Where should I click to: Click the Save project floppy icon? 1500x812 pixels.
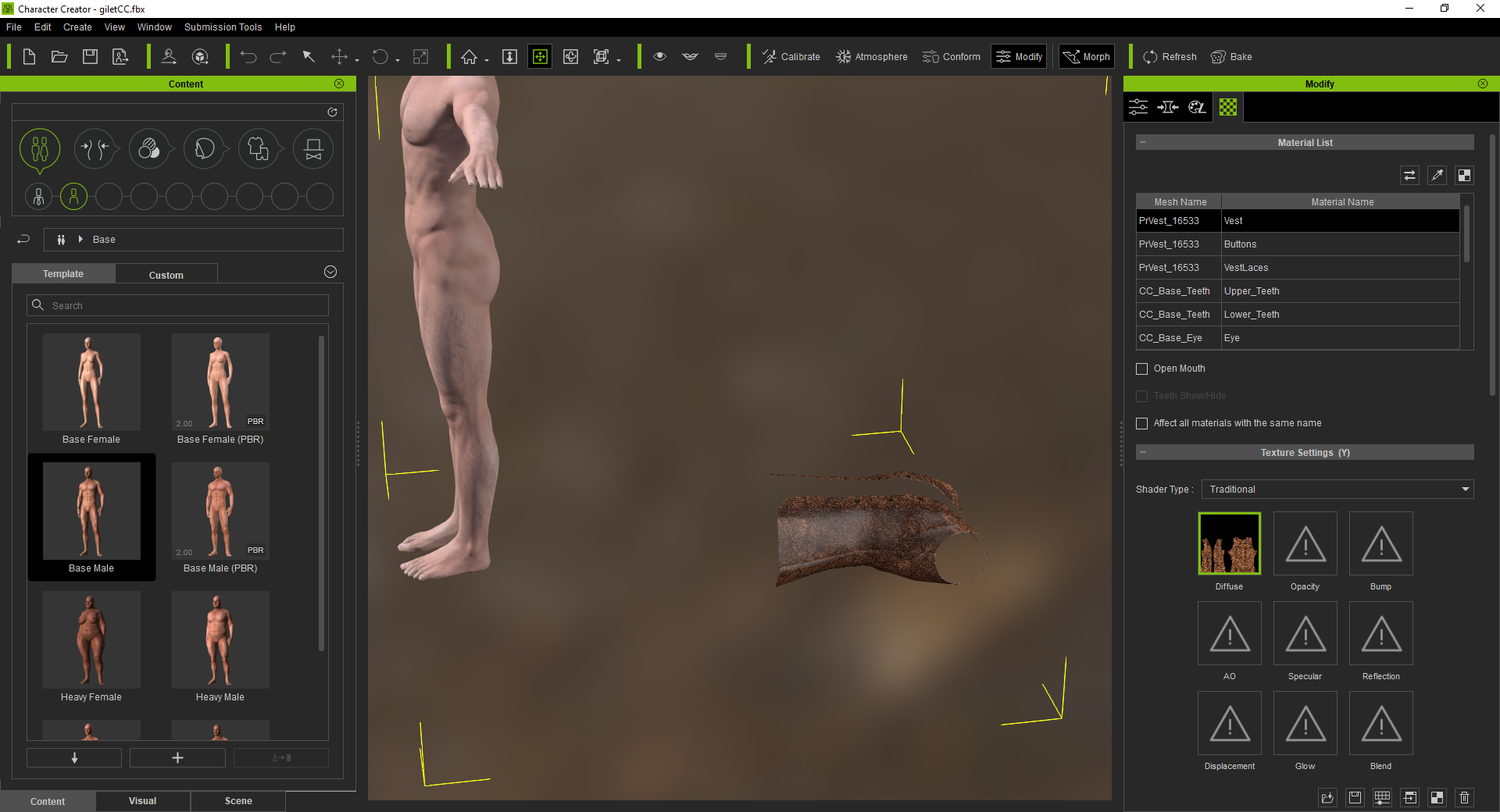(x=91, y=57)
